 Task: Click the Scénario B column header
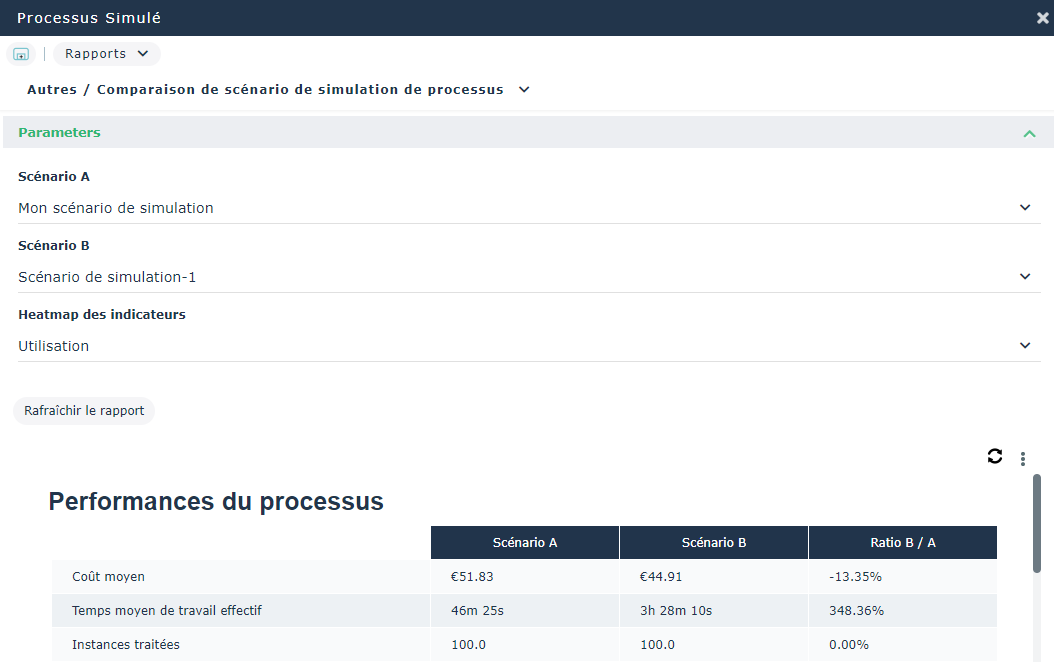click(x=714, y=543)
